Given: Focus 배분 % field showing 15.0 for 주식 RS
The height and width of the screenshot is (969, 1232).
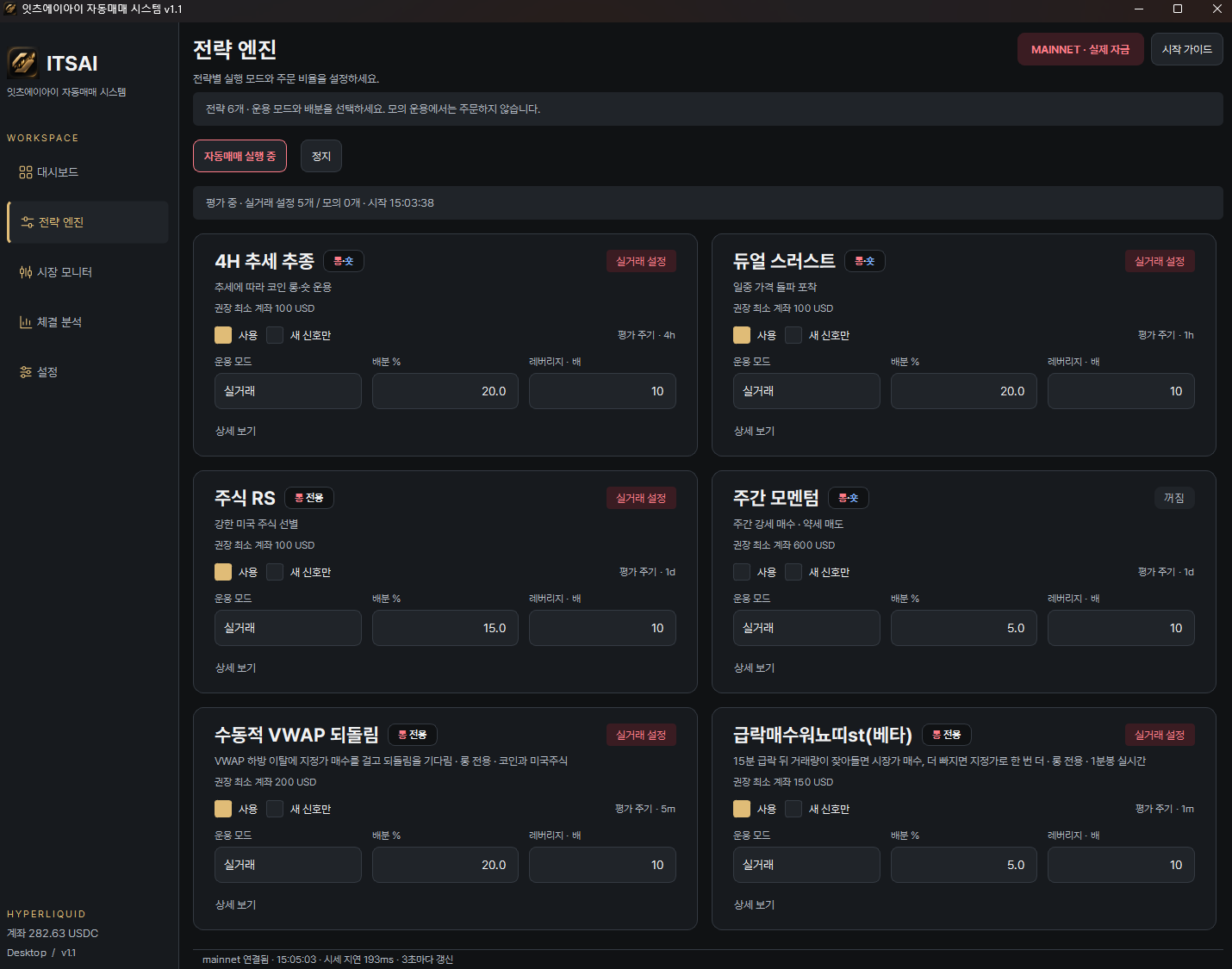Looking at the screenshot, I should (445, 628).
